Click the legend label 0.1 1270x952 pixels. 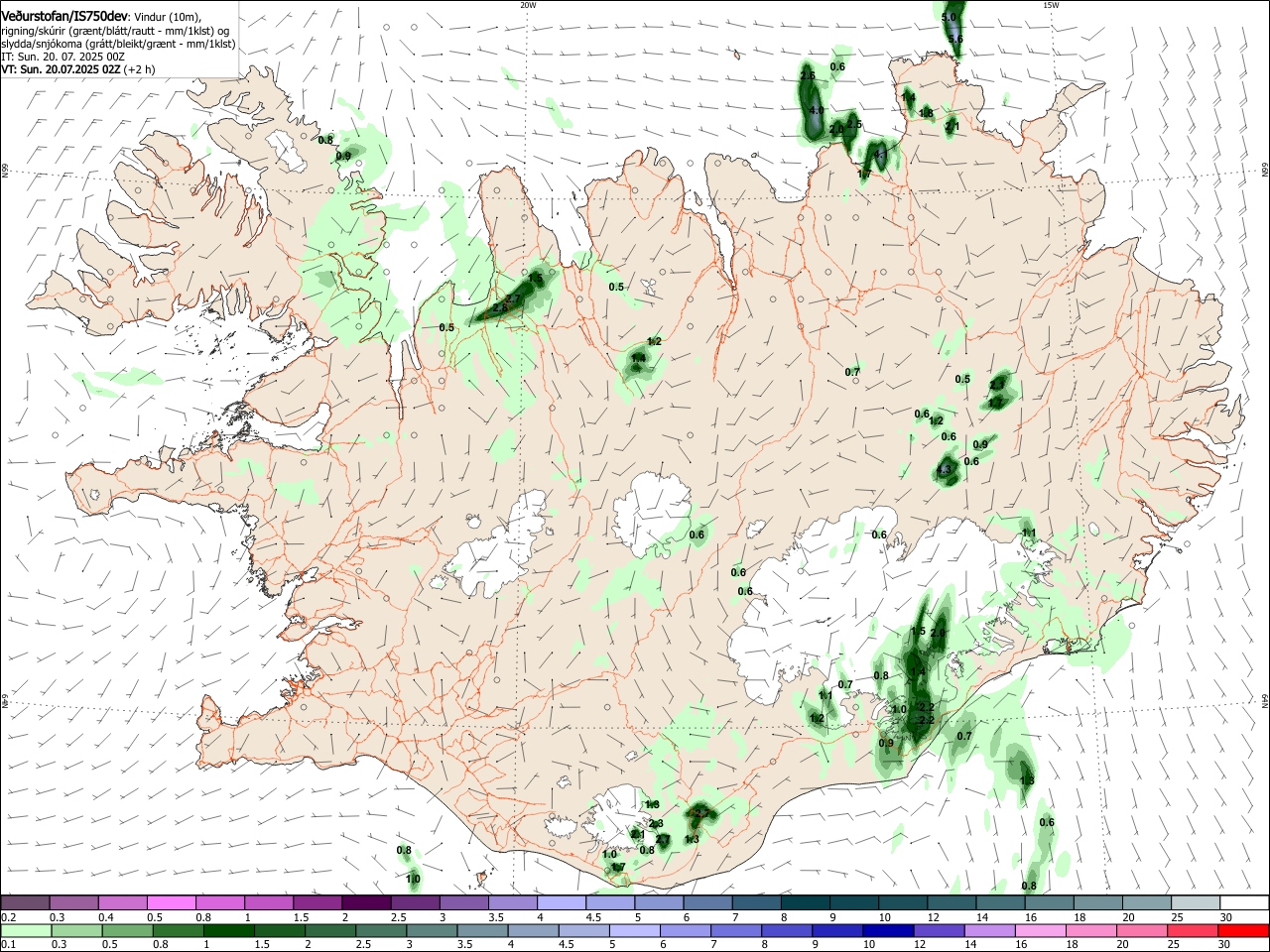(8, 945)
